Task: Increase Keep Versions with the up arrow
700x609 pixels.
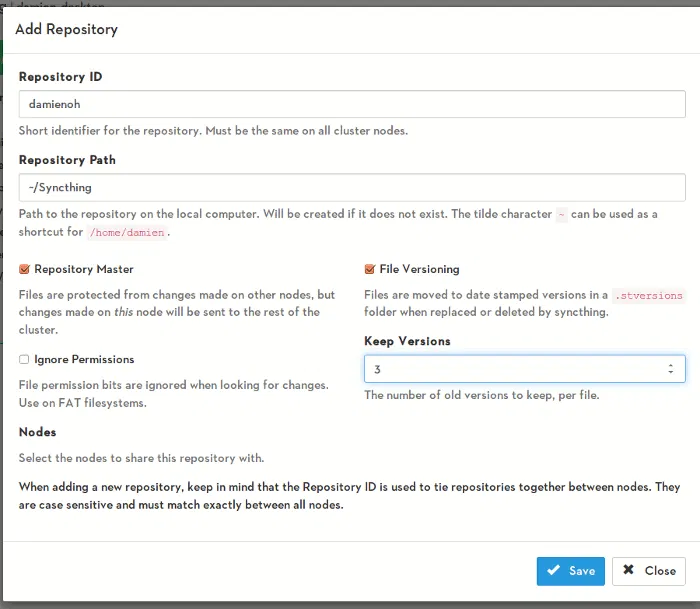Action: 670,365
